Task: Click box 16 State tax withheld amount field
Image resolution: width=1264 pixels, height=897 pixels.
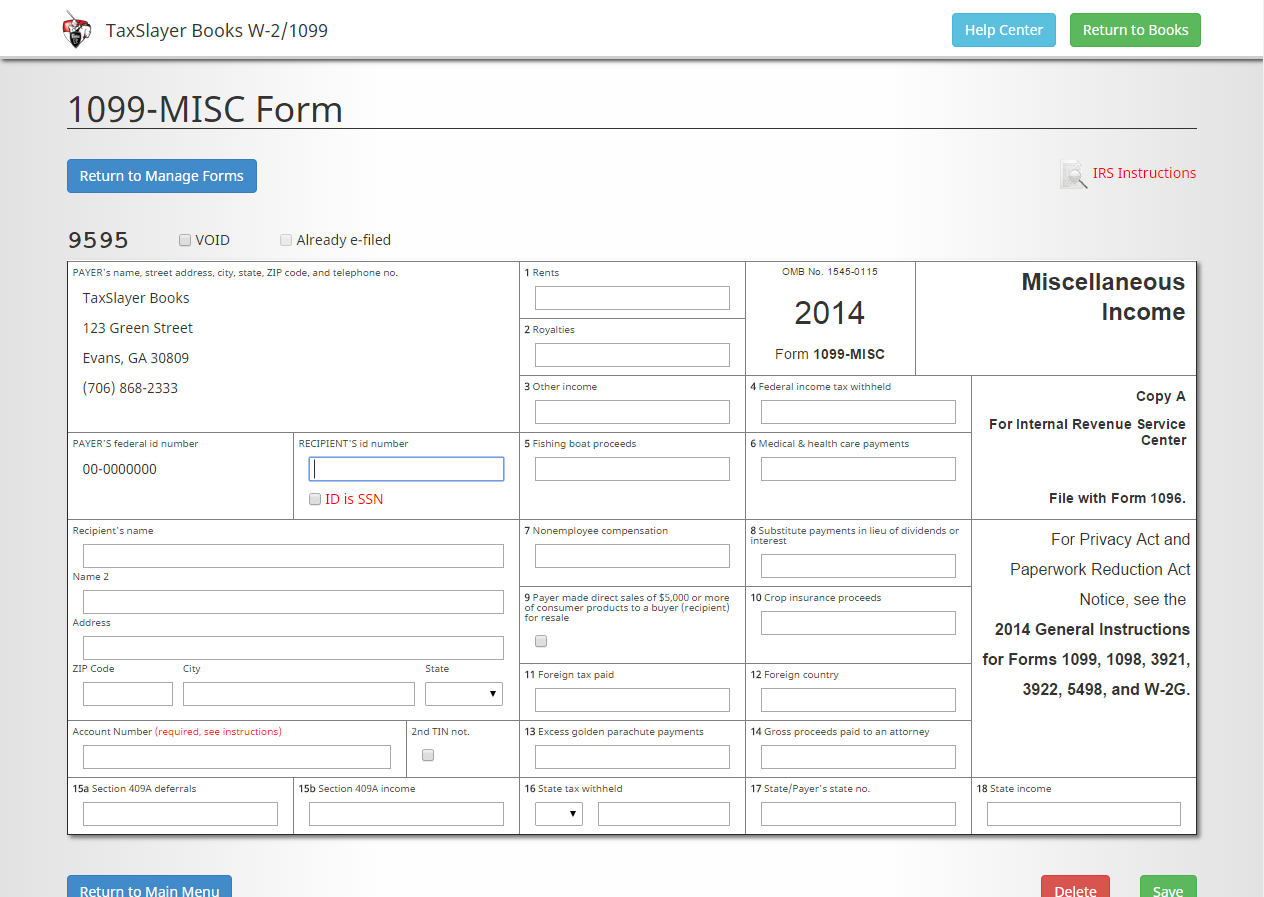Action: tap(664, 814)
